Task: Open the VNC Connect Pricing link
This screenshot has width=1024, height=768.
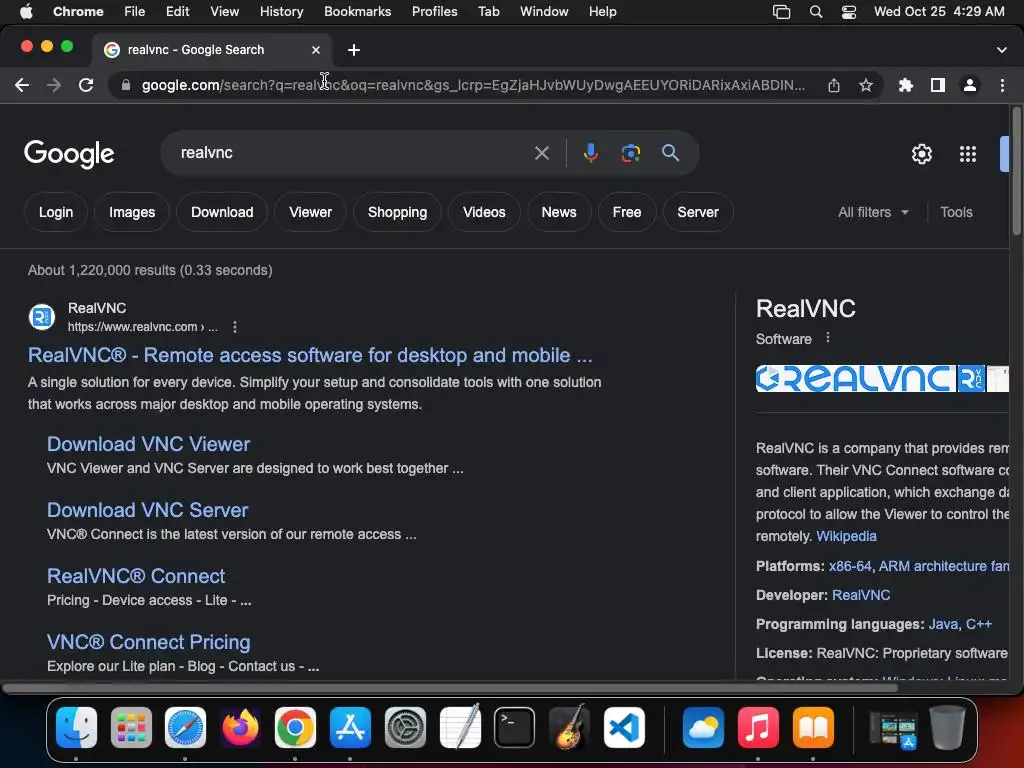Action: pyautogui.click(x=148, y=642)
